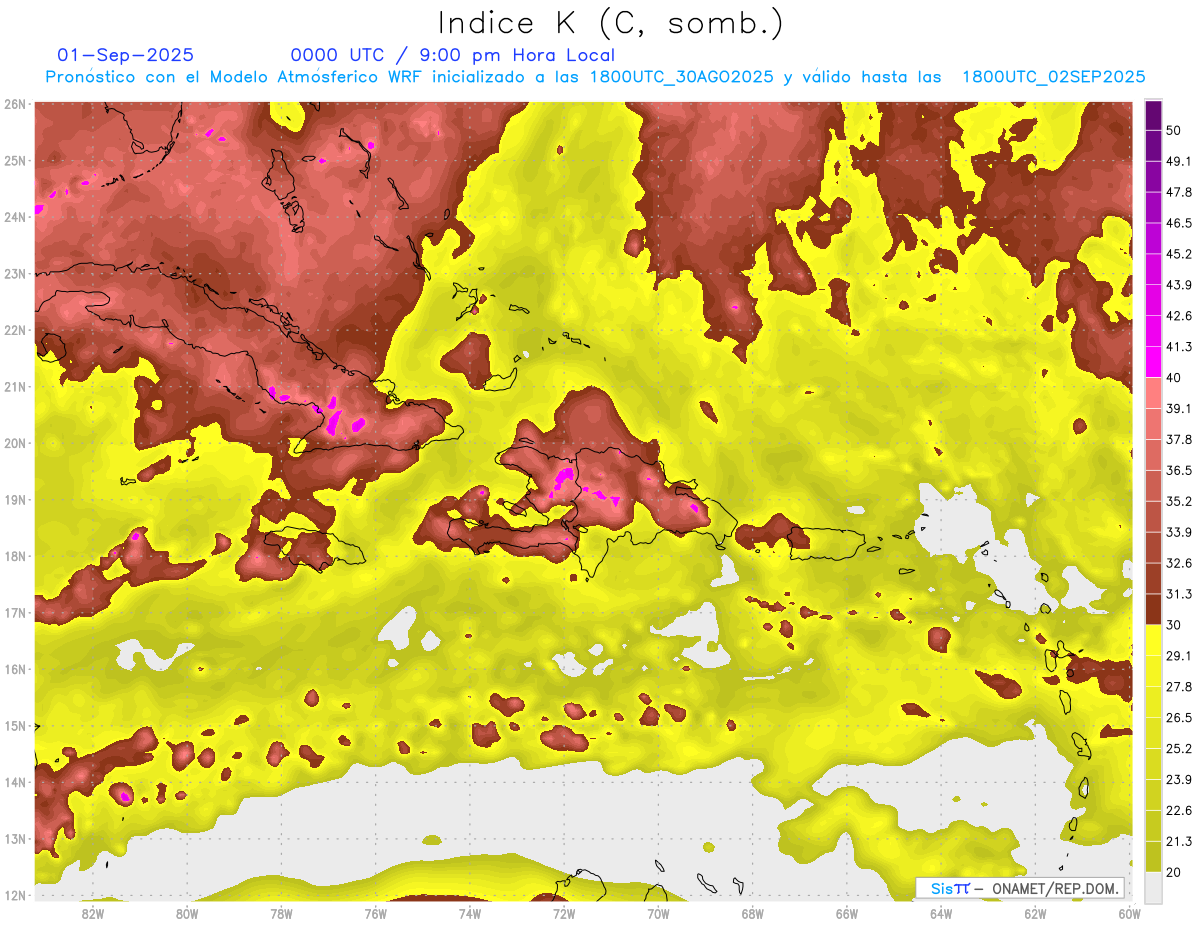Click the colorbar label "41.3"
Screen dimensions: 1200x927
(1178, 347)
